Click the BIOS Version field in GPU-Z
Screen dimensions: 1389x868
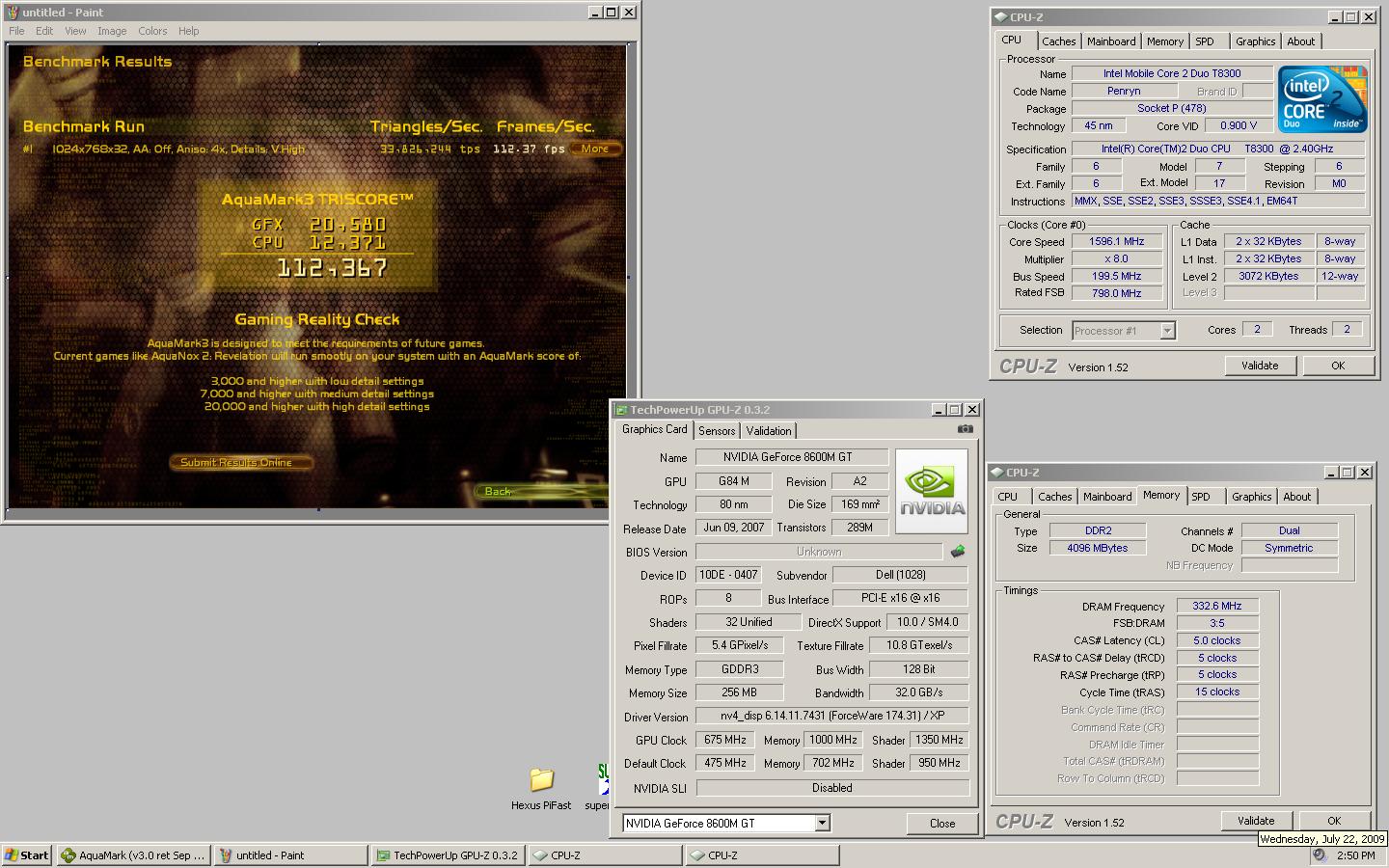pos(819,552)
